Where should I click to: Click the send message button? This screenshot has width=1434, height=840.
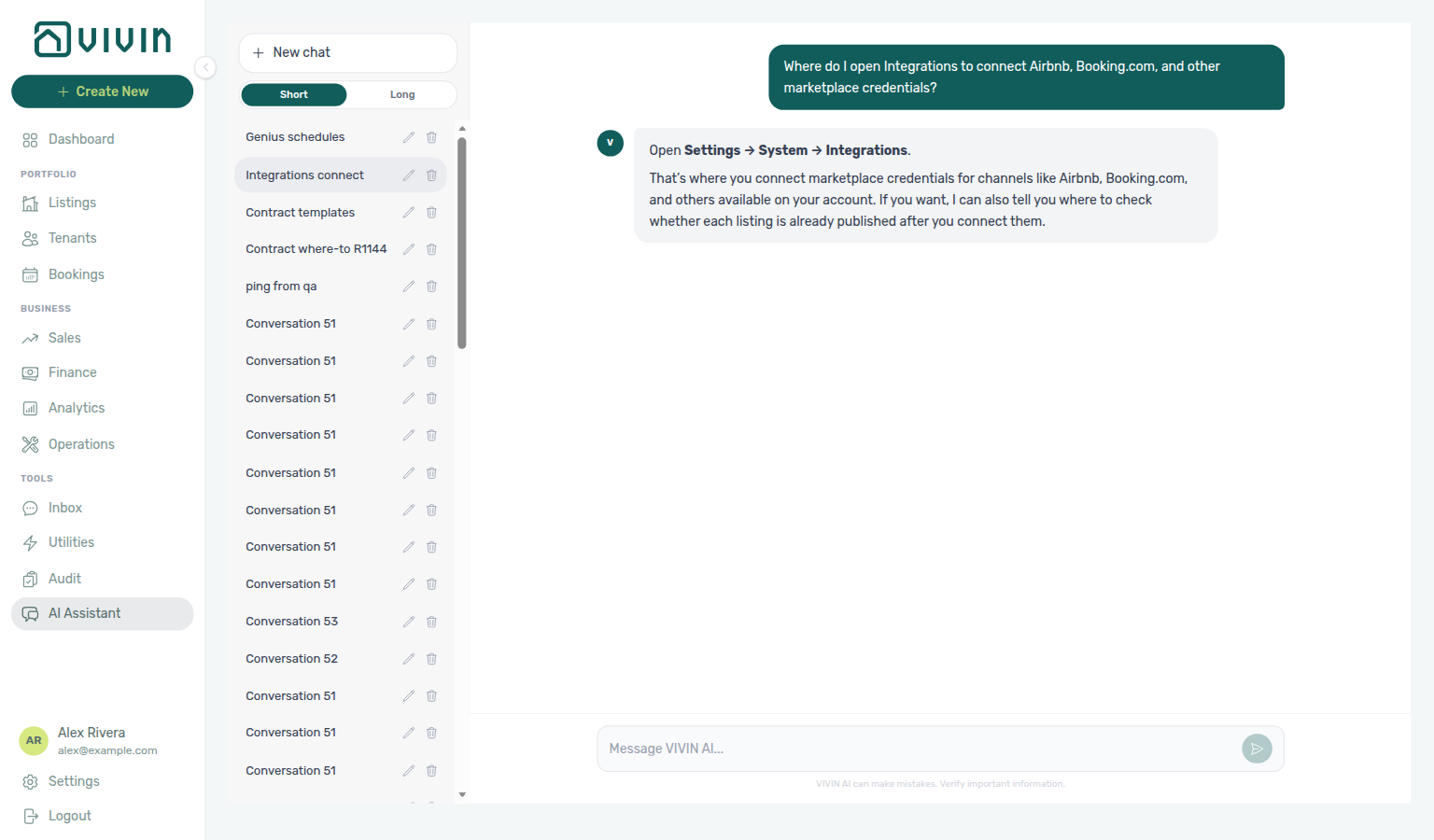coord(1257,749)
